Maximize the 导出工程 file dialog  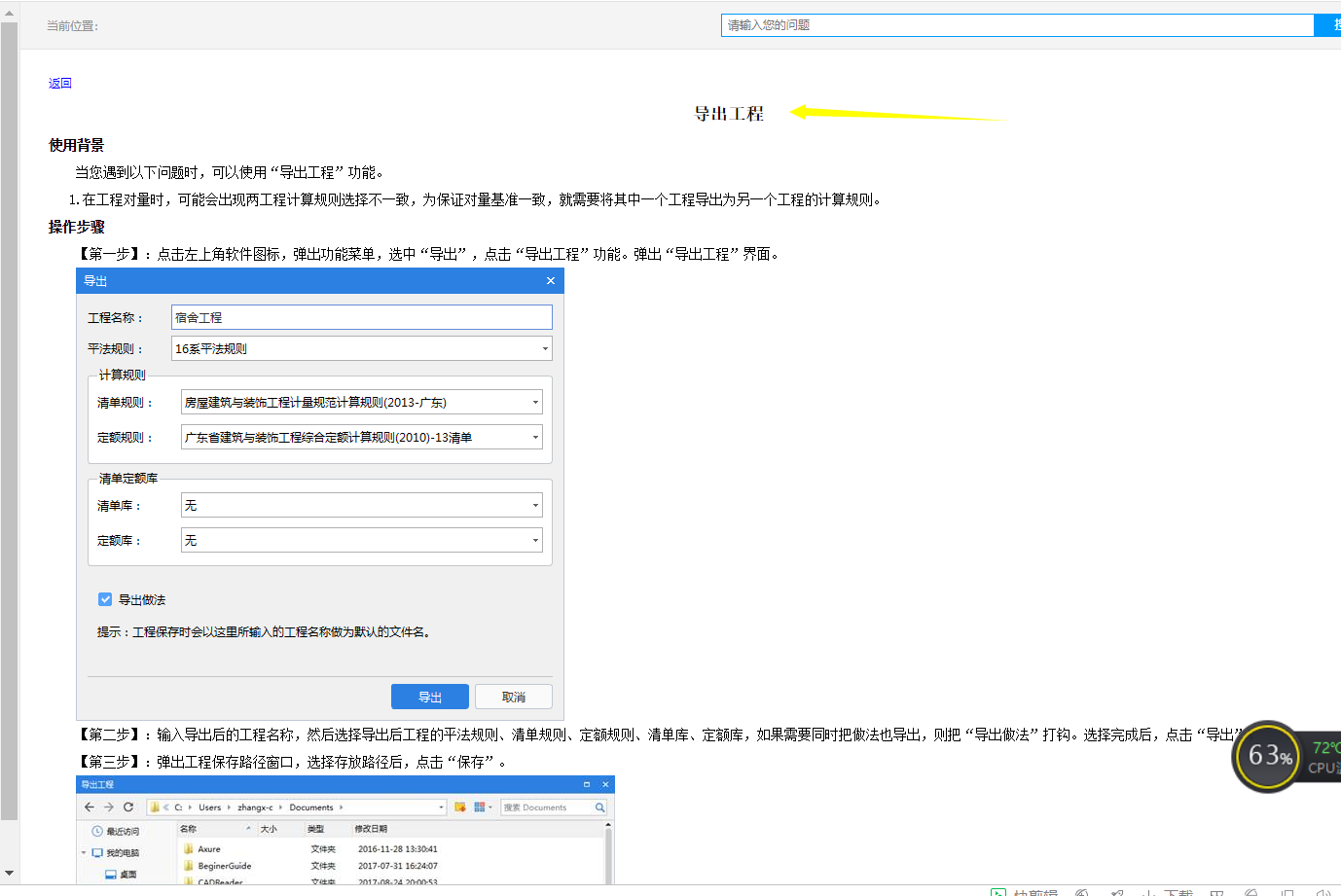[586, 784]
